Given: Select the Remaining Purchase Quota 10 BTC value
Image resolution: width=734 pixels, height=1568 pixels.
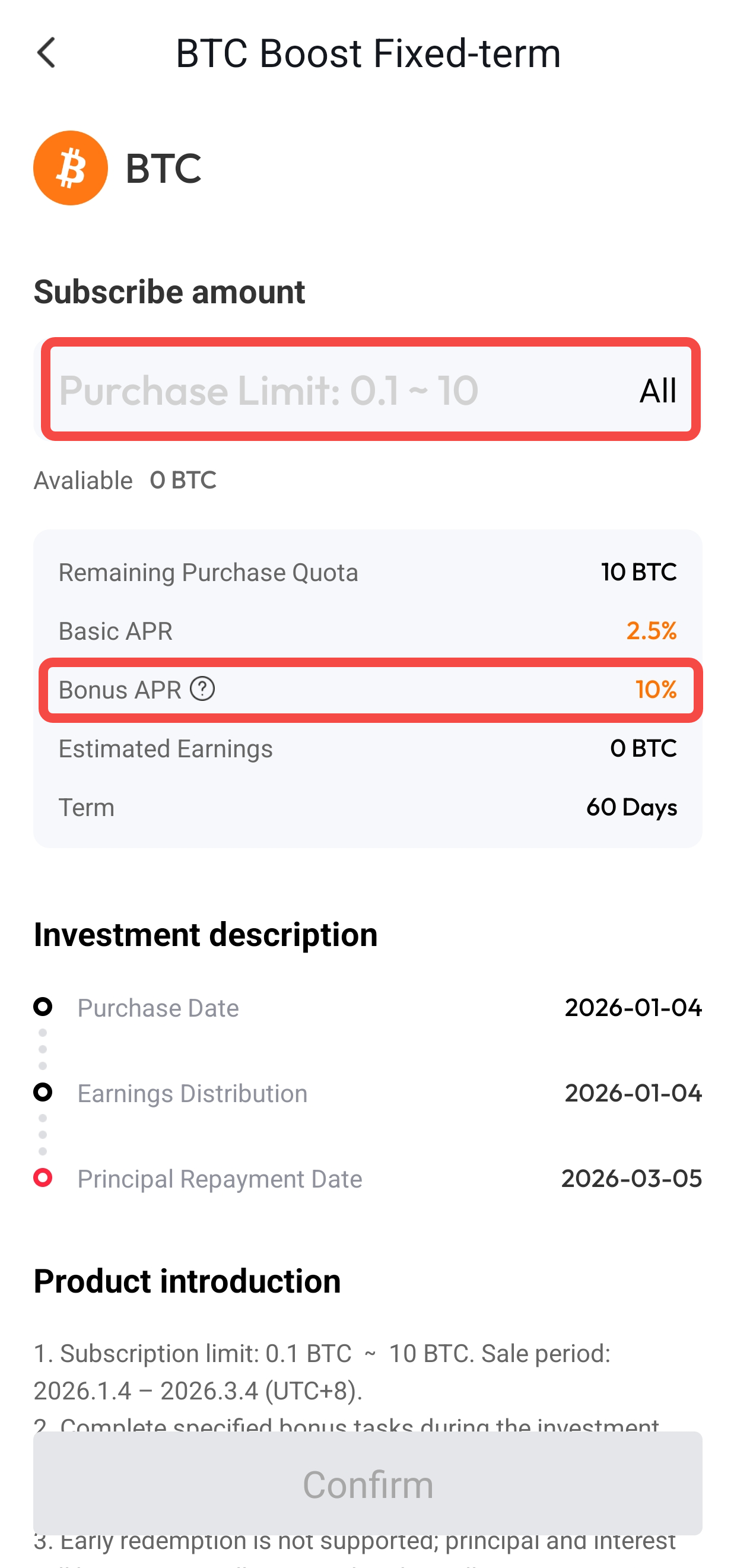Looking at the screenshot, I should pyautogui.click(x=638, y=572).
